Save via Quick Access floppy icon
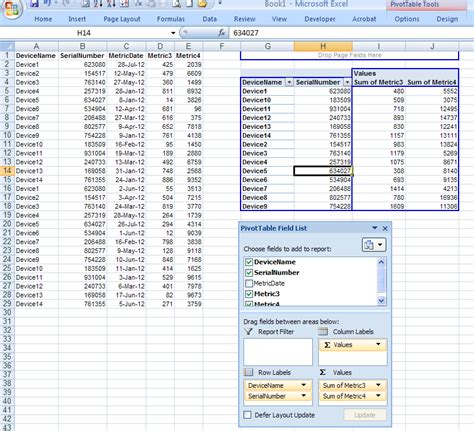Screen dimensions: 474x431 (x=34, y=4)
